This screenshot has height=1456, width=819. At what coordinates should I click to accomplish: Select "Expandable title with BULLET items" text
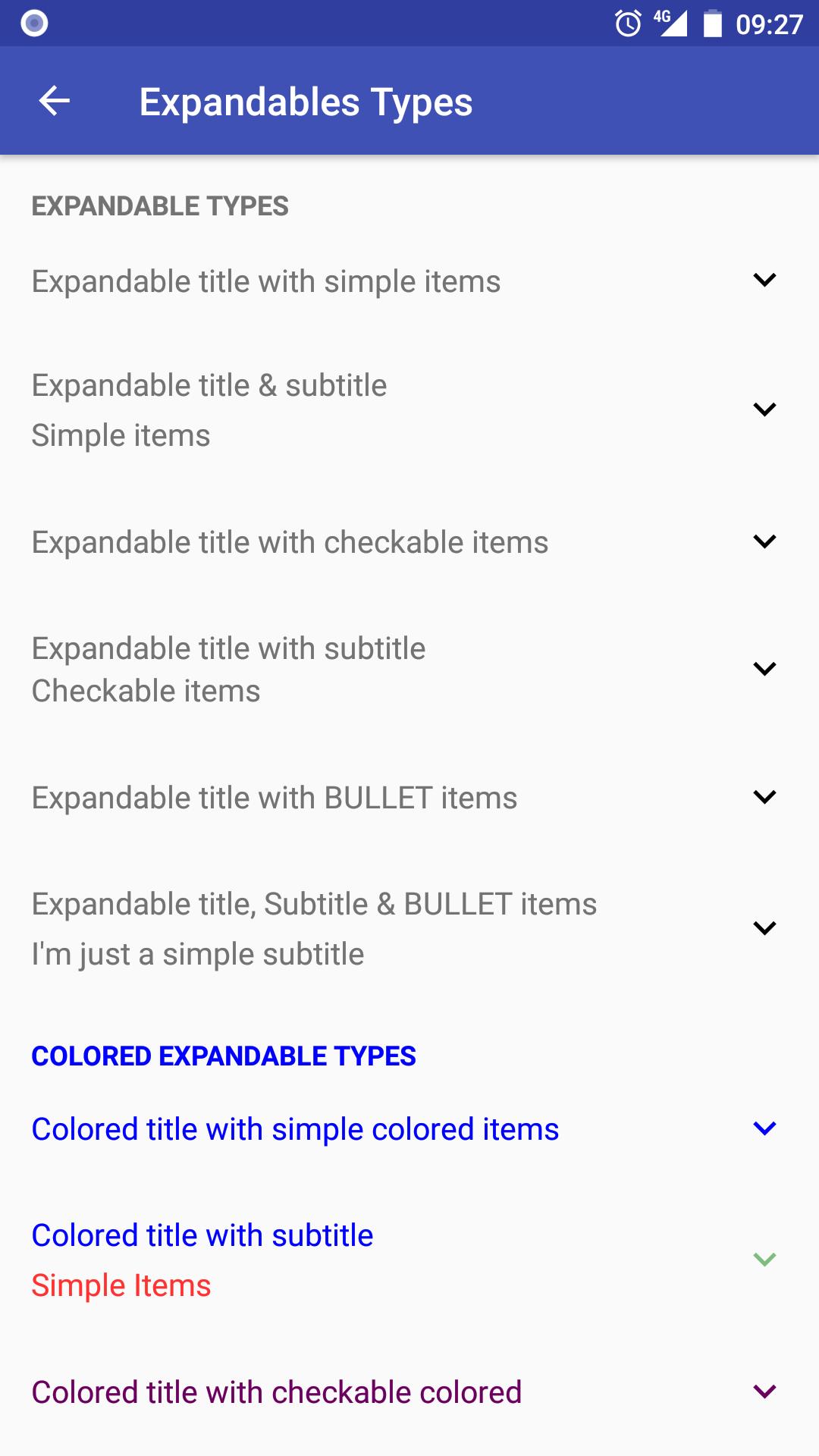[x=275, y=798]
